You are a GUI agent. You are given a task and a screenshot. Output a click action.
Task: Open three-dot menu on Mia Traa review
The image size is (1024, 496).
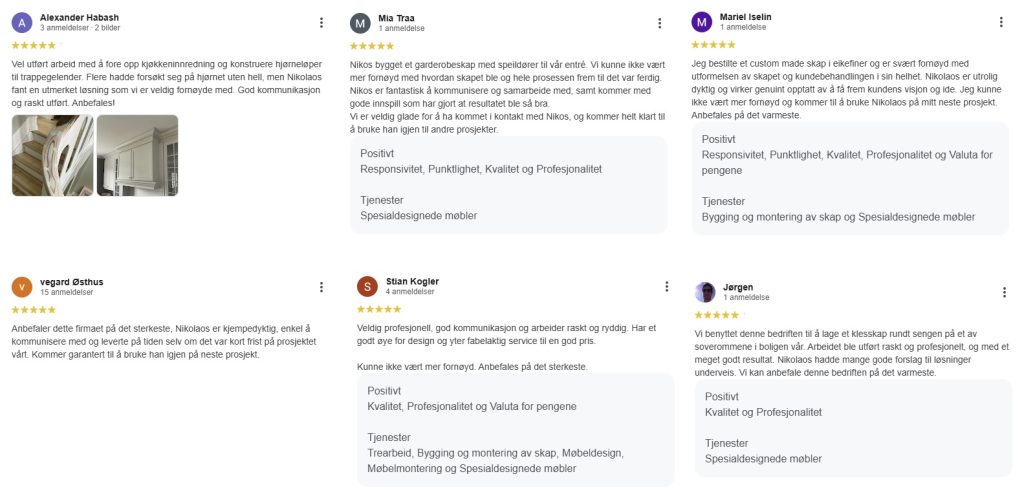tap(659, 23)
